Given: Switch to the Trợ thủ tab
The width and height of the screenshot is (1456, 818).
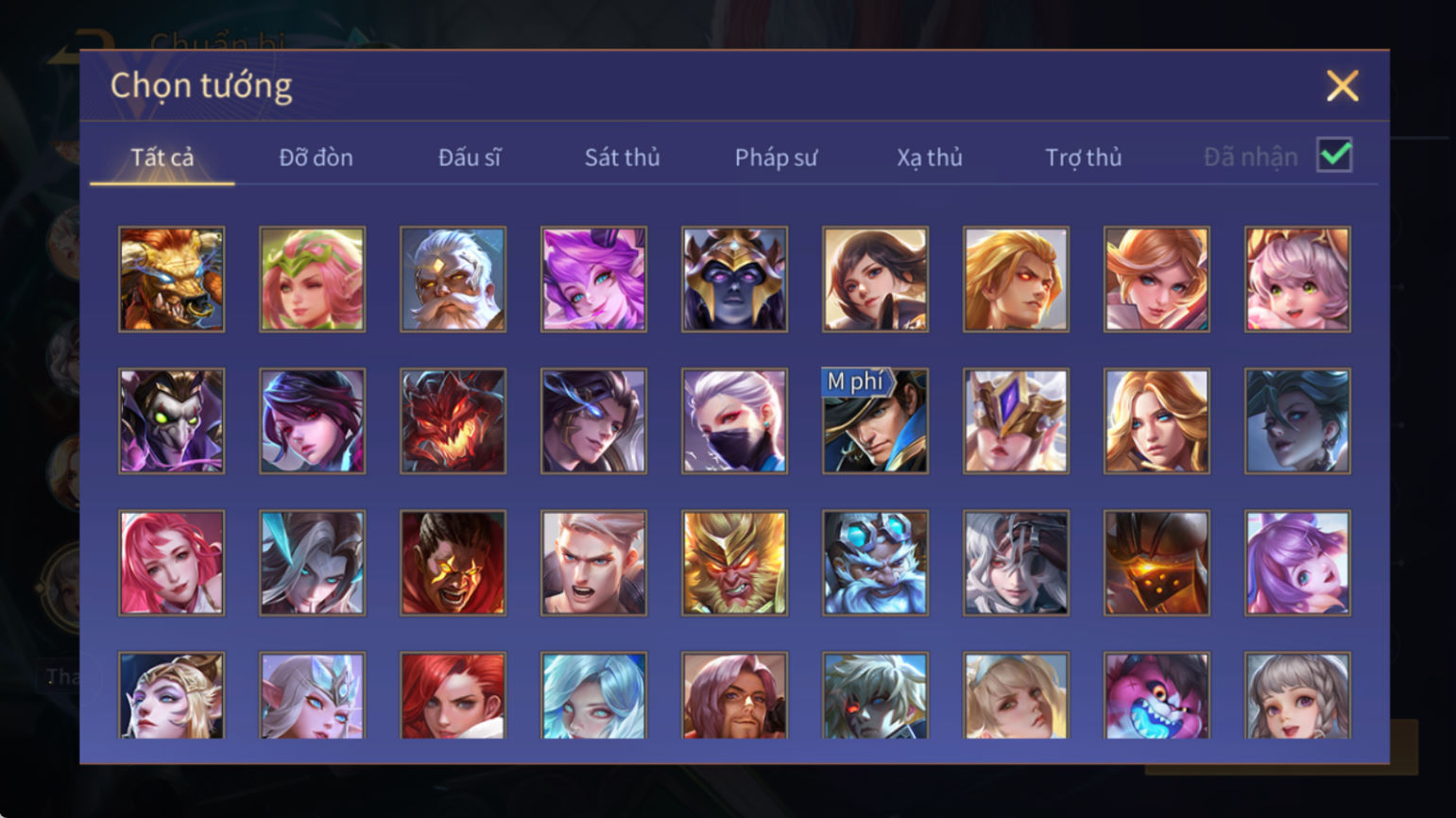Looking at the screenshot, I should point(1083,157).
